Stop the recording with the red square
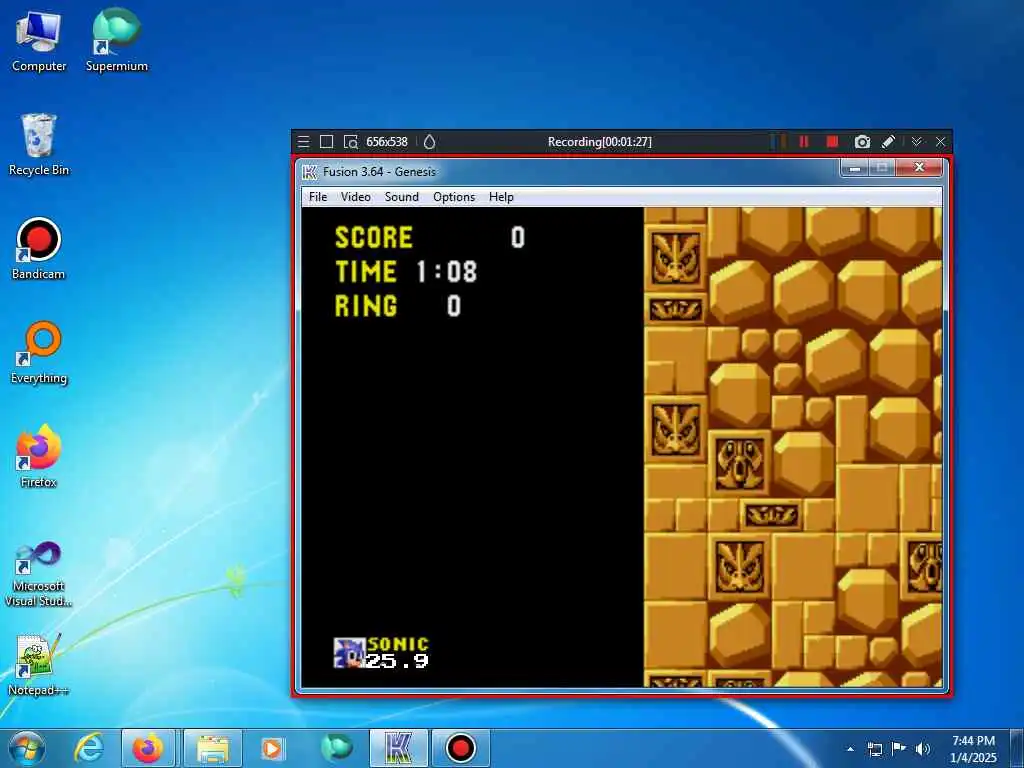This screenshot has height=768, width=1024. [832, 142]
